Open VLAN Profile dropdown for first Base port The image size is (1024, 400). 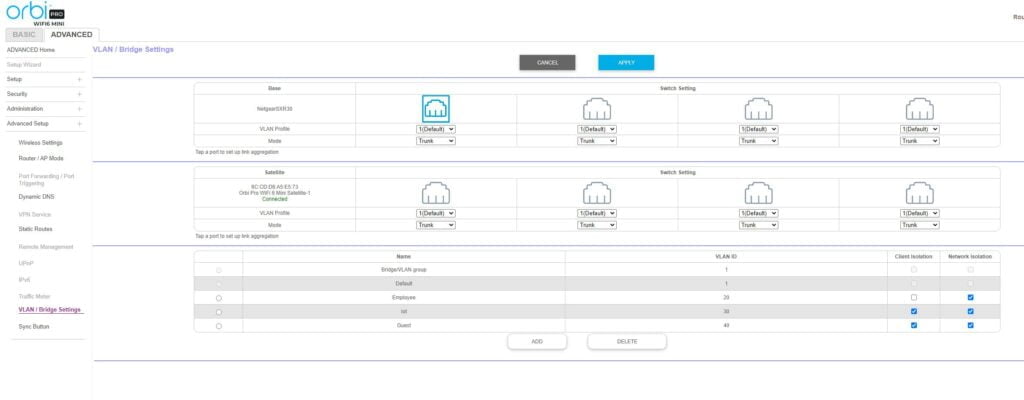click(x=436, y=129)
